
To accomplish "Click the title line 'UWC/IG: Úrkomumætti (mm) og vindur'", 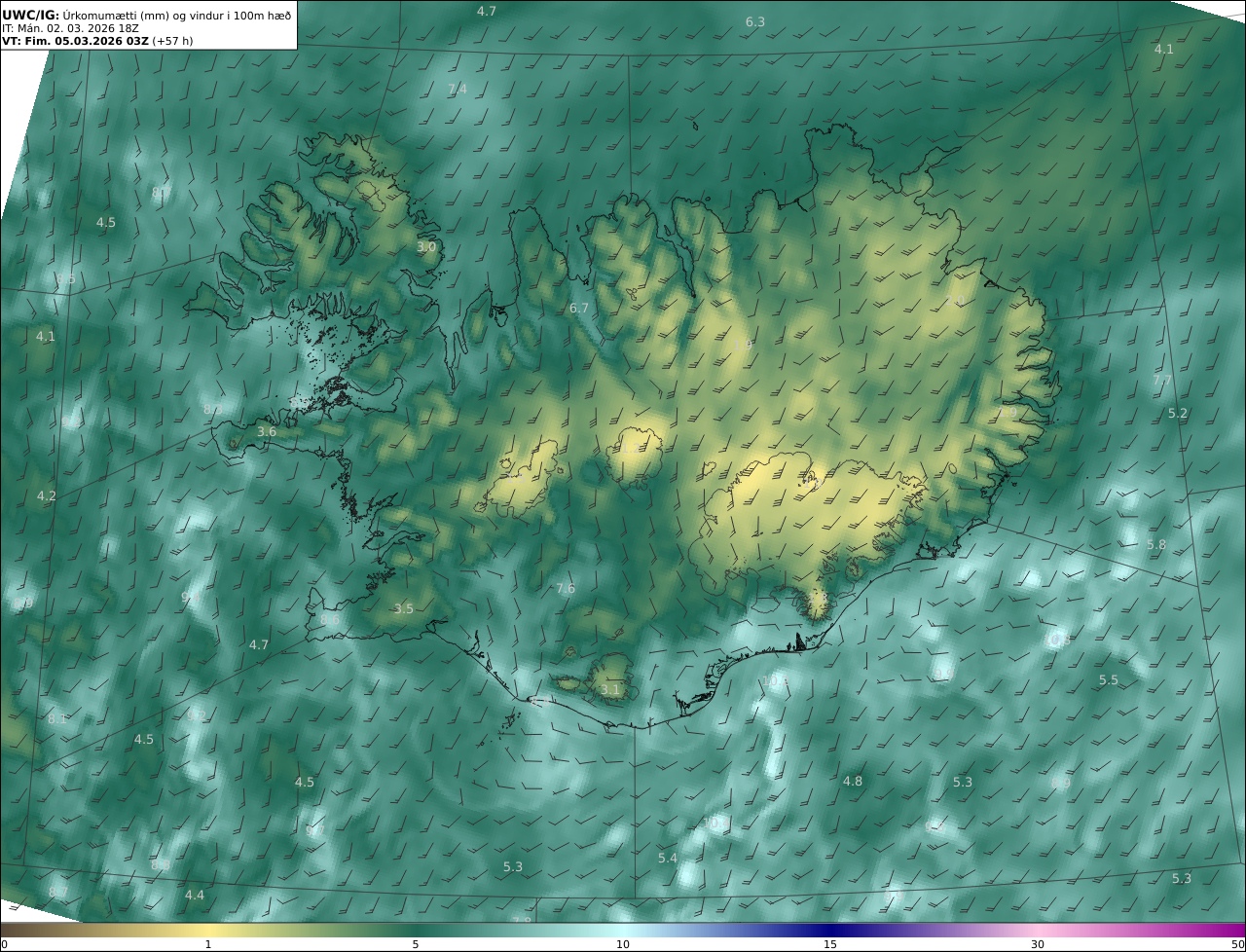I will (x=146, y=14).
